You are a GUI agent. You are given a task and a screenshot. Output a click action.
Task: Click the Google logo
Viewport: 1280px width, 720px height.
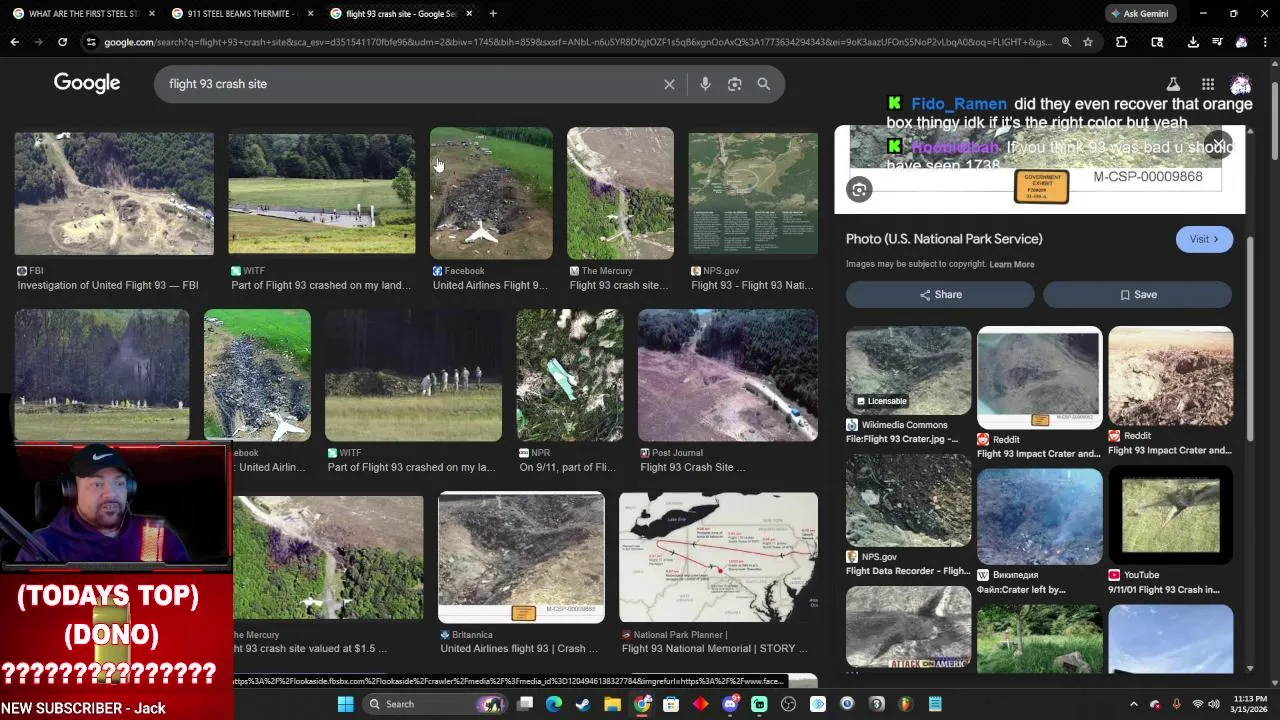(87, 83)
